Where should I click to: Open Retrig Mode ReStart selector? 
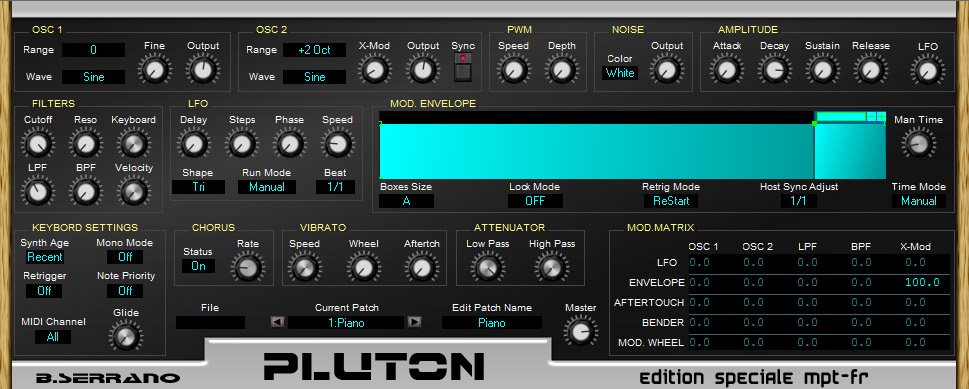[x=671, y=201]
